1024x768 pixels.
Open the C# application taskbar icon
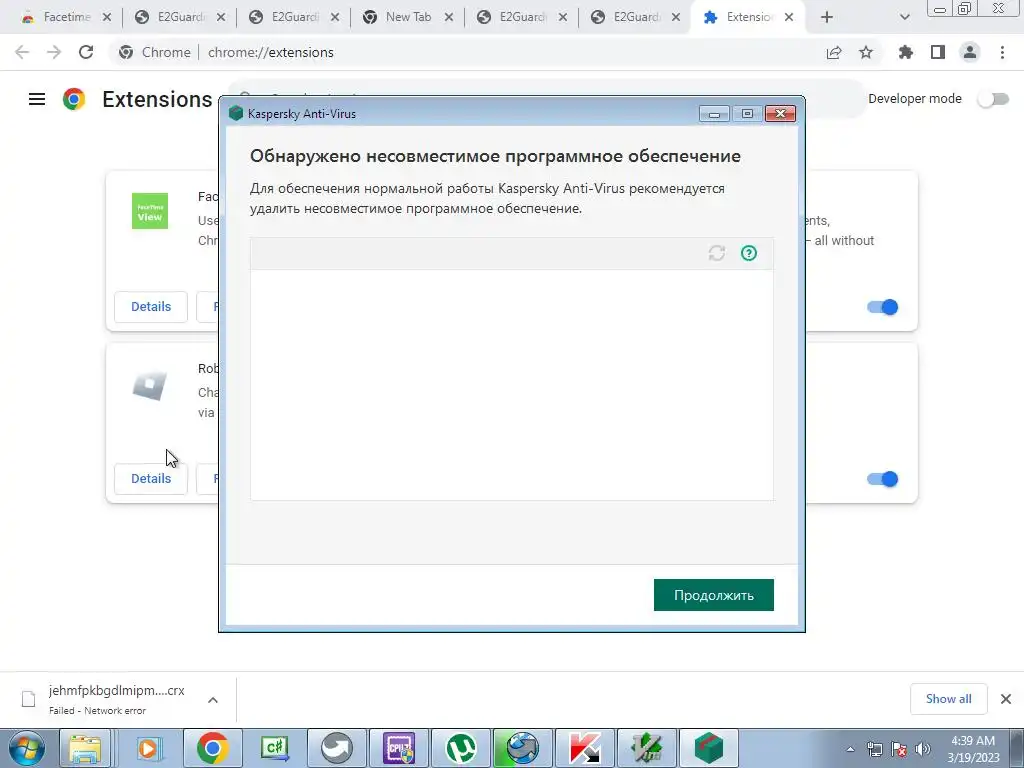pos(274,748)
